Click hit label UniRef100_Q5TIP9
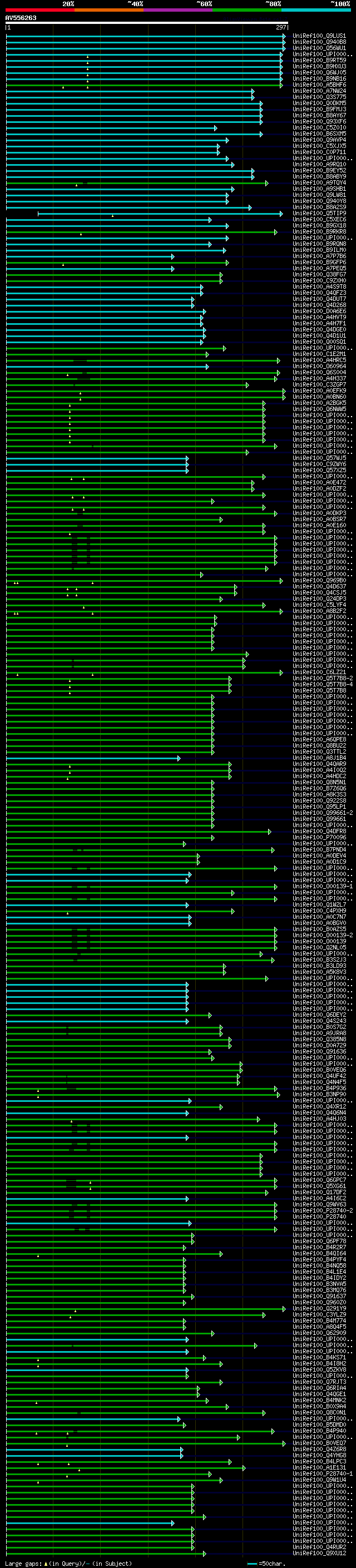 [319, 214]
